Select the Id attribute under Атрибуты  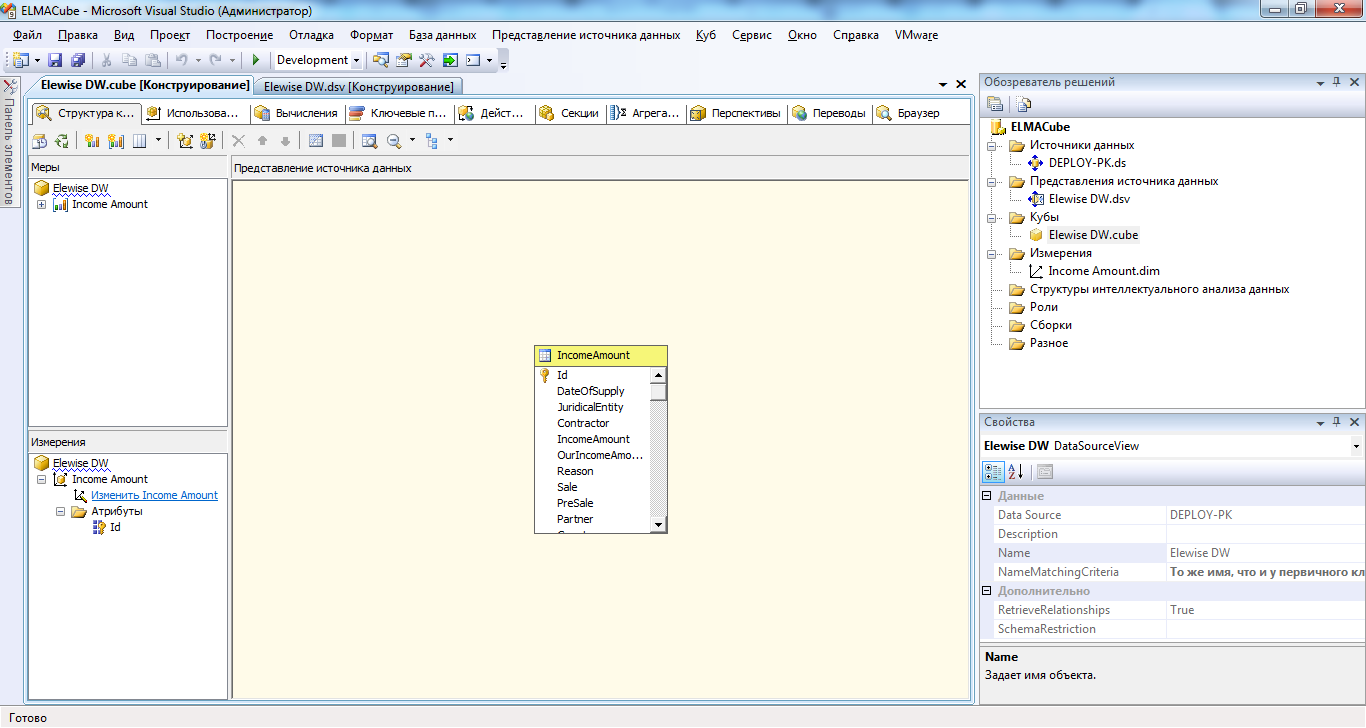[x=115, y=527]
